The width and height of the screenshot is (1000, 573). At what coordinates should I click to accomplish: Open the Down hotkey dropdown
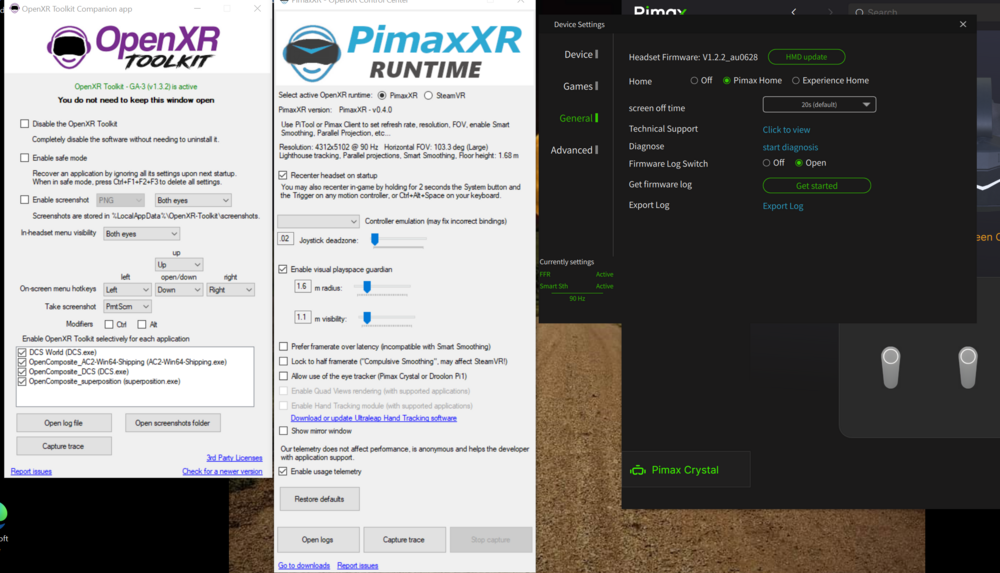[179, 290]
